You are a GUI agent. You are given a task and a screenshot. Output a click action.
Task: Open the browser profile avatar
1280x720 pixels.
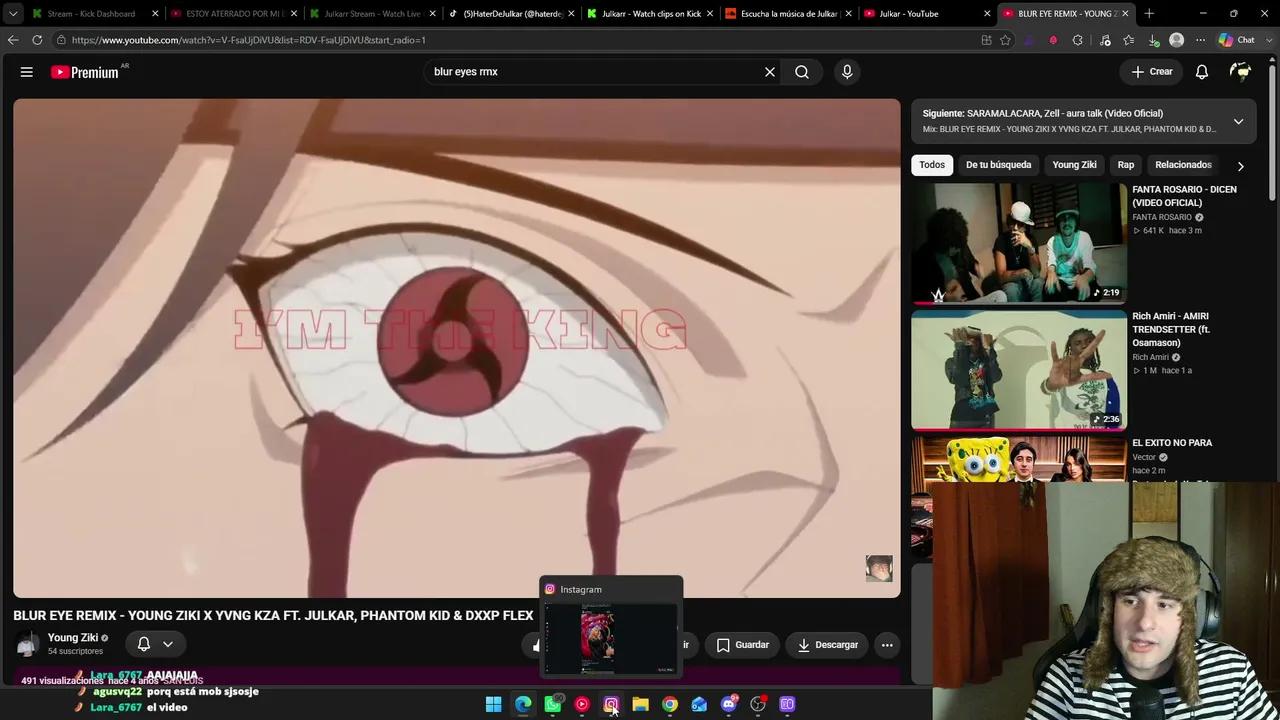click(1177, 40)
